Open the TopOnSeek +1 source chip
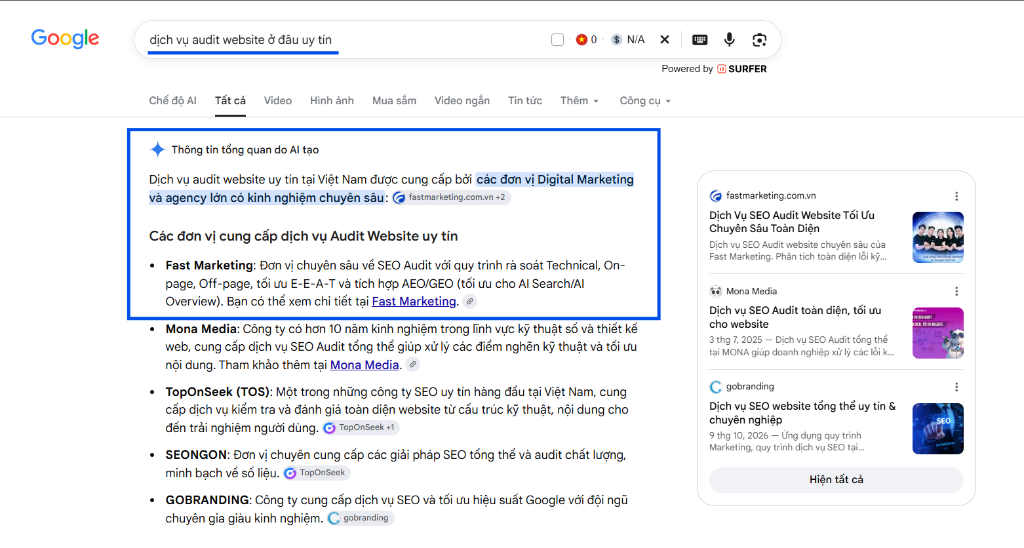 click(360, 427)
